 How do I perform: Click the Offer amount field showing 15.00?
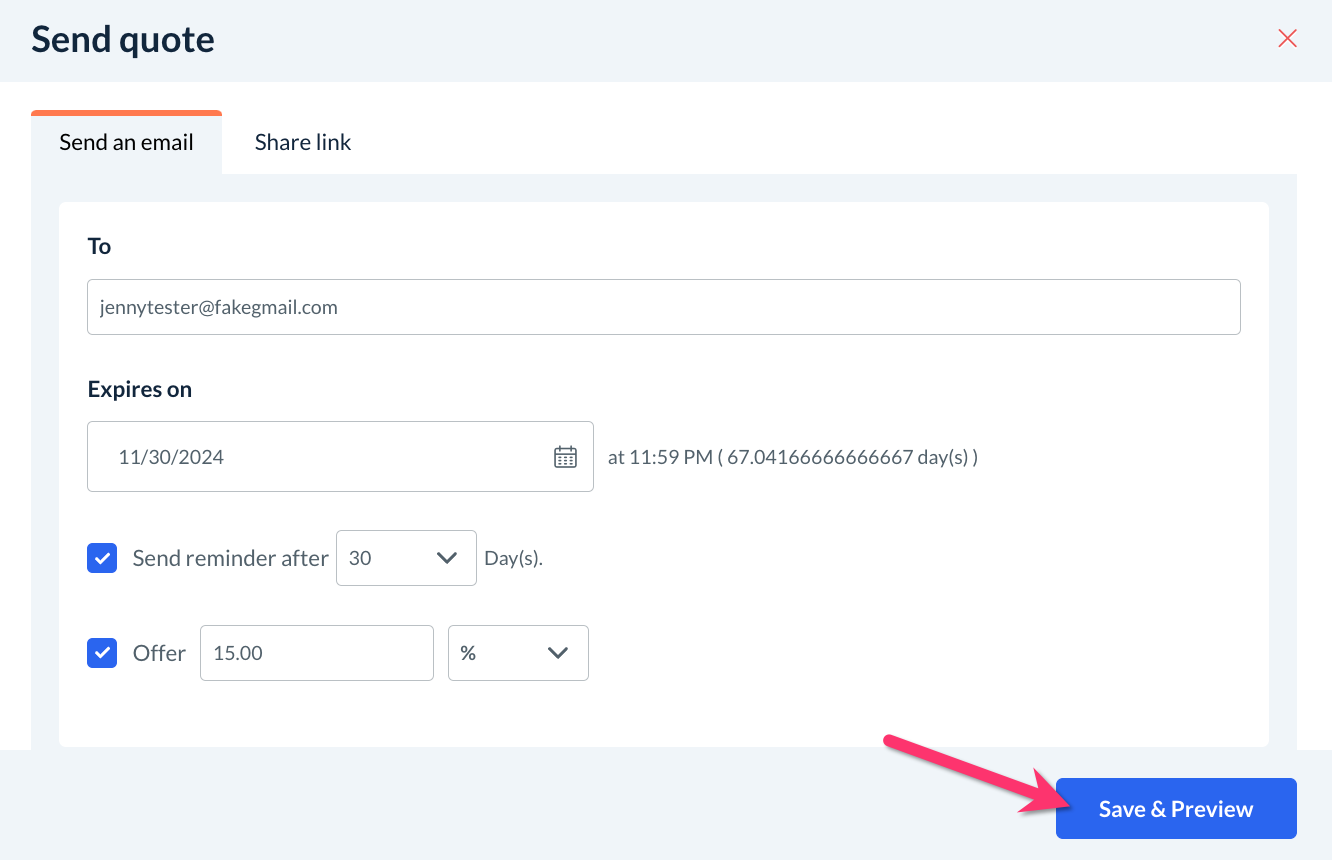point(317,653)
